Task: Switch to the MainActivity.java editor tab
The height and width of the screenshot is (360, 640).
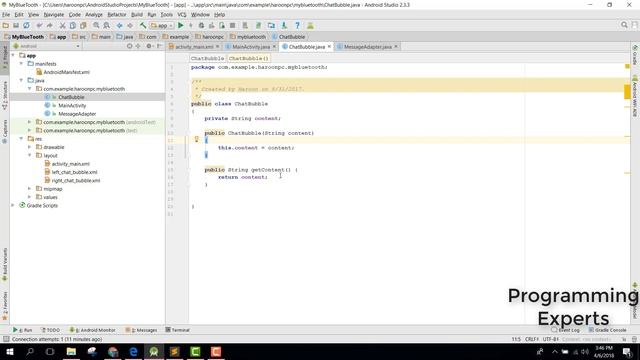Action: 250,47
